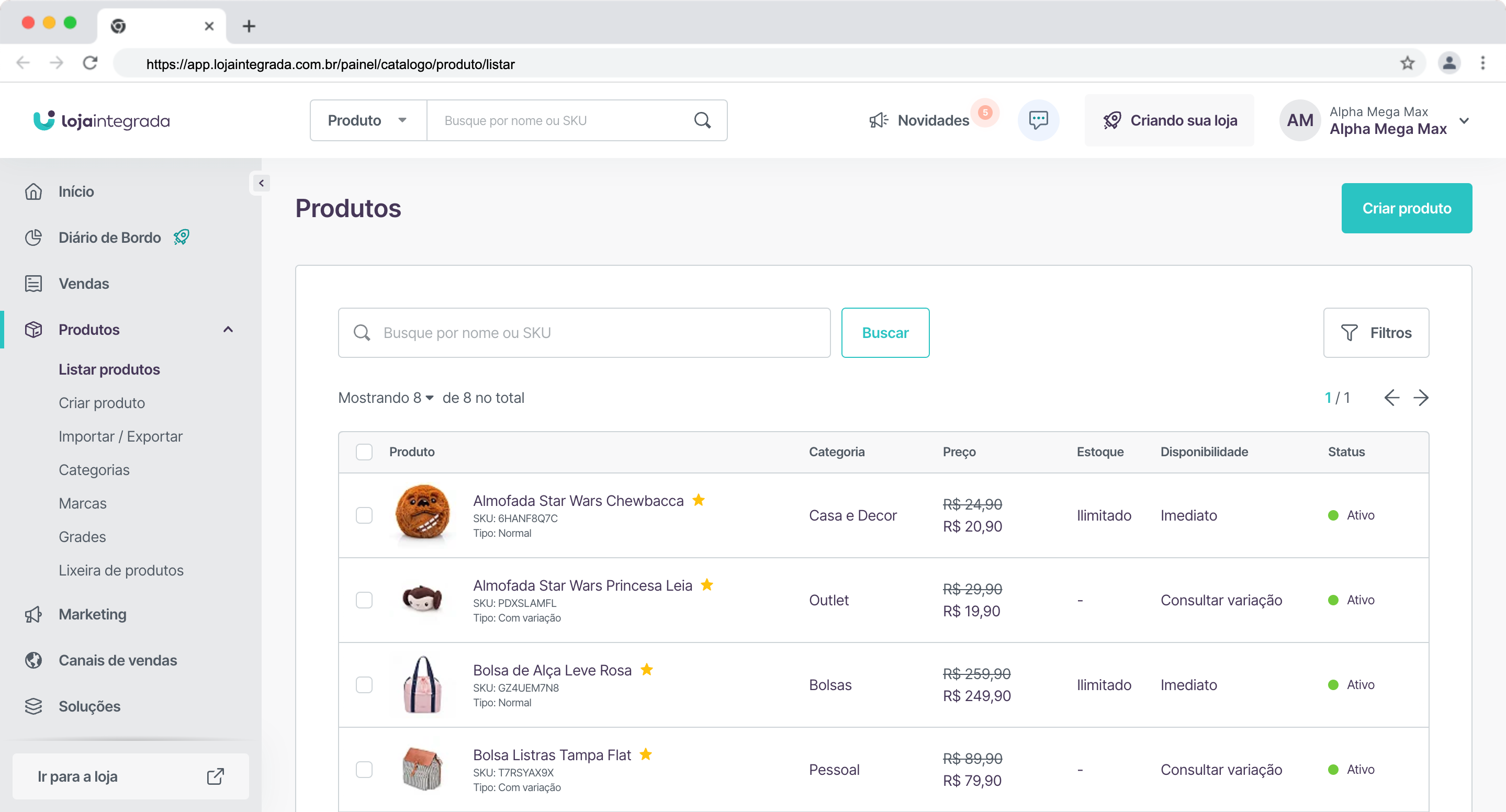Open the Filtros panel
Screen dimensions: 1506x812
coord(1376,333)
